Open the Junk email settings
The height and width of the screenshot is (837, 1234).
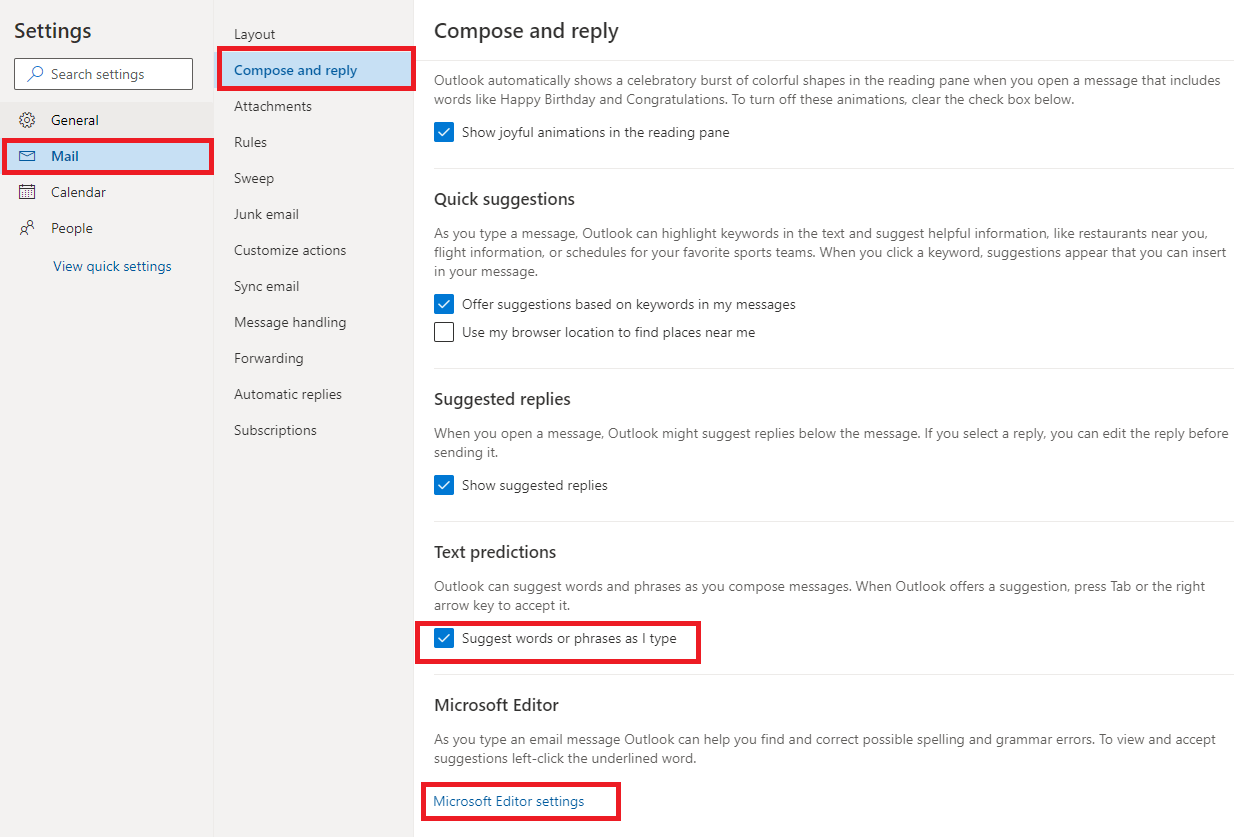[x=266, y=213]
